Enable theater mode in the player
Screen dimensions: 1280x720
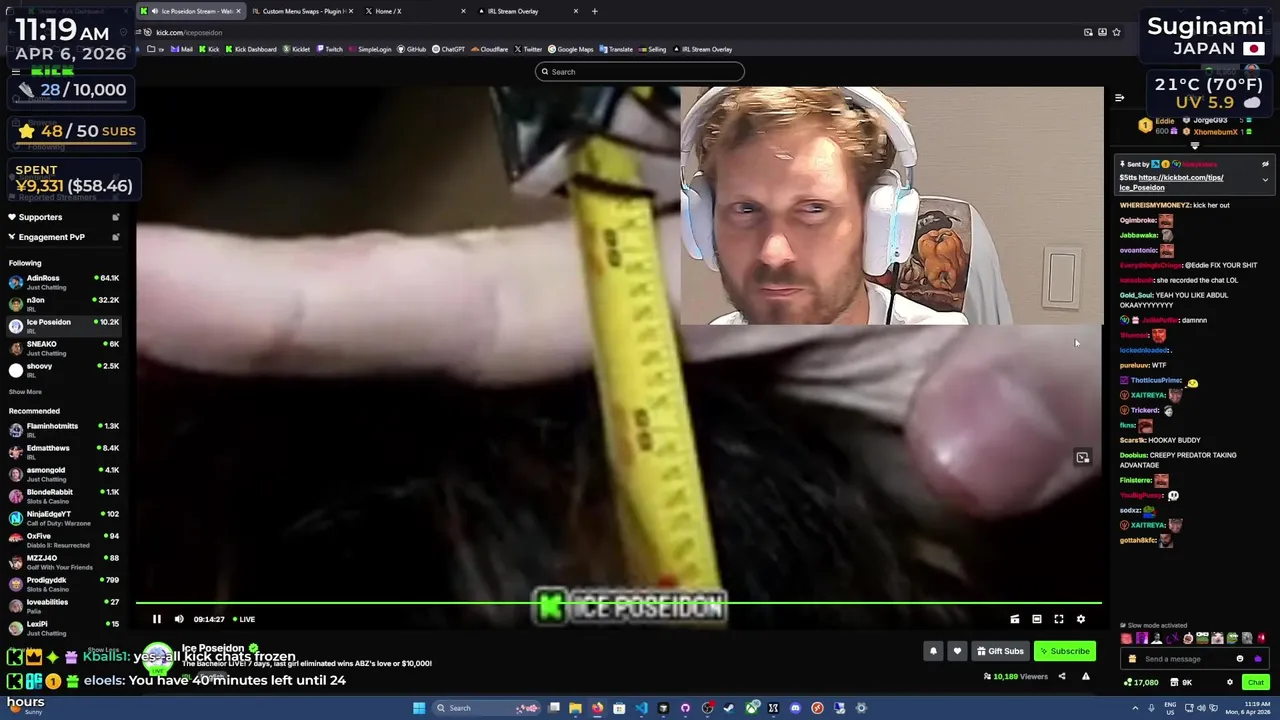[x=1037, y=619]
